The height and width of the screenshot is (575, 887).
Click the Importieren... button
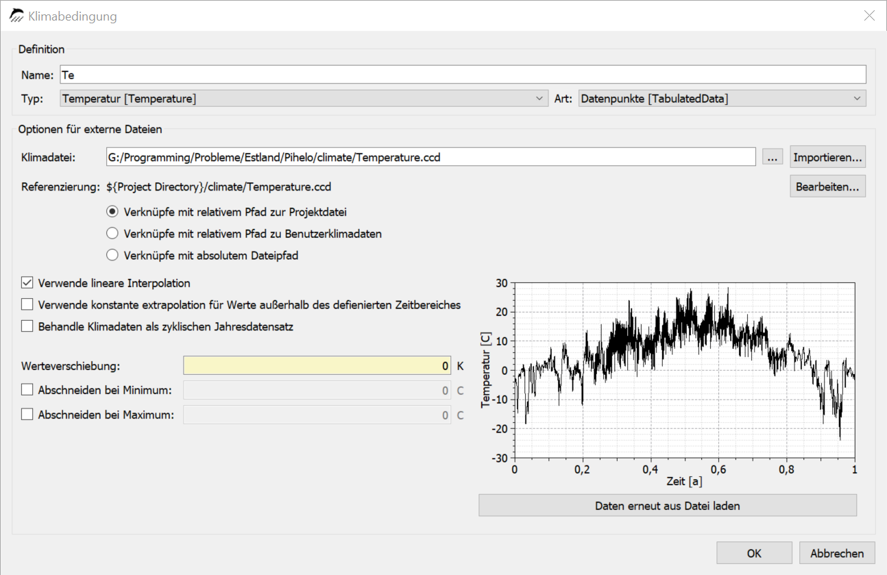[x=828, y=157]
